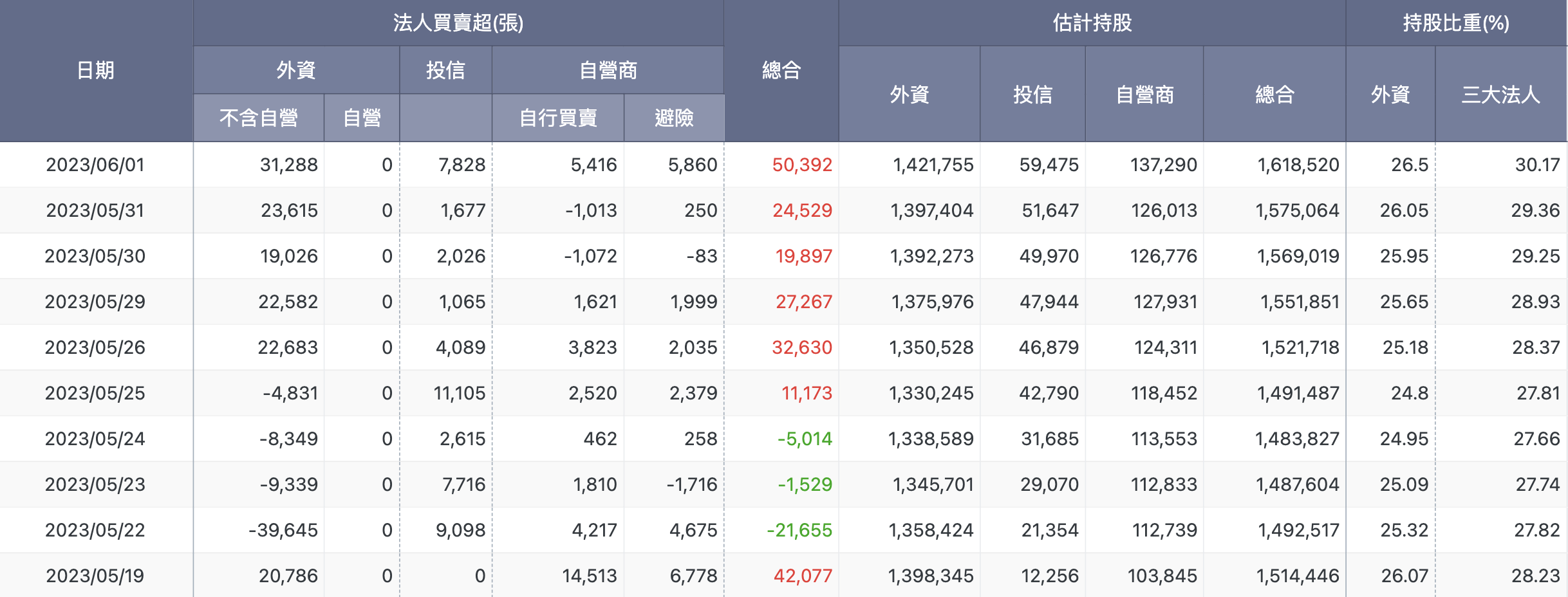Click total holdings value 1,483,827
Viewport: 1568px width, 597px height.
pyautogui.click(x=1297, y=439)
